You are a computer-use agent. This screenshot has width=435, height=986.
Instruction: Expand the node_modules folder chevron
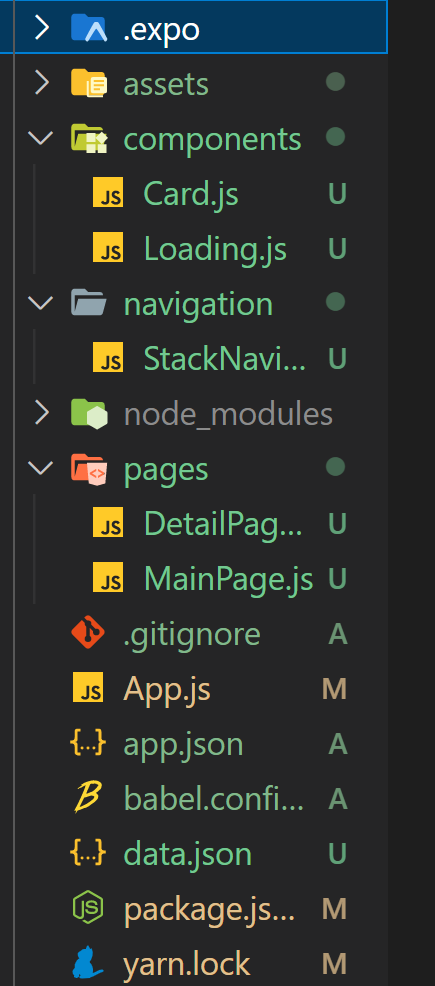tap(41, 414)
